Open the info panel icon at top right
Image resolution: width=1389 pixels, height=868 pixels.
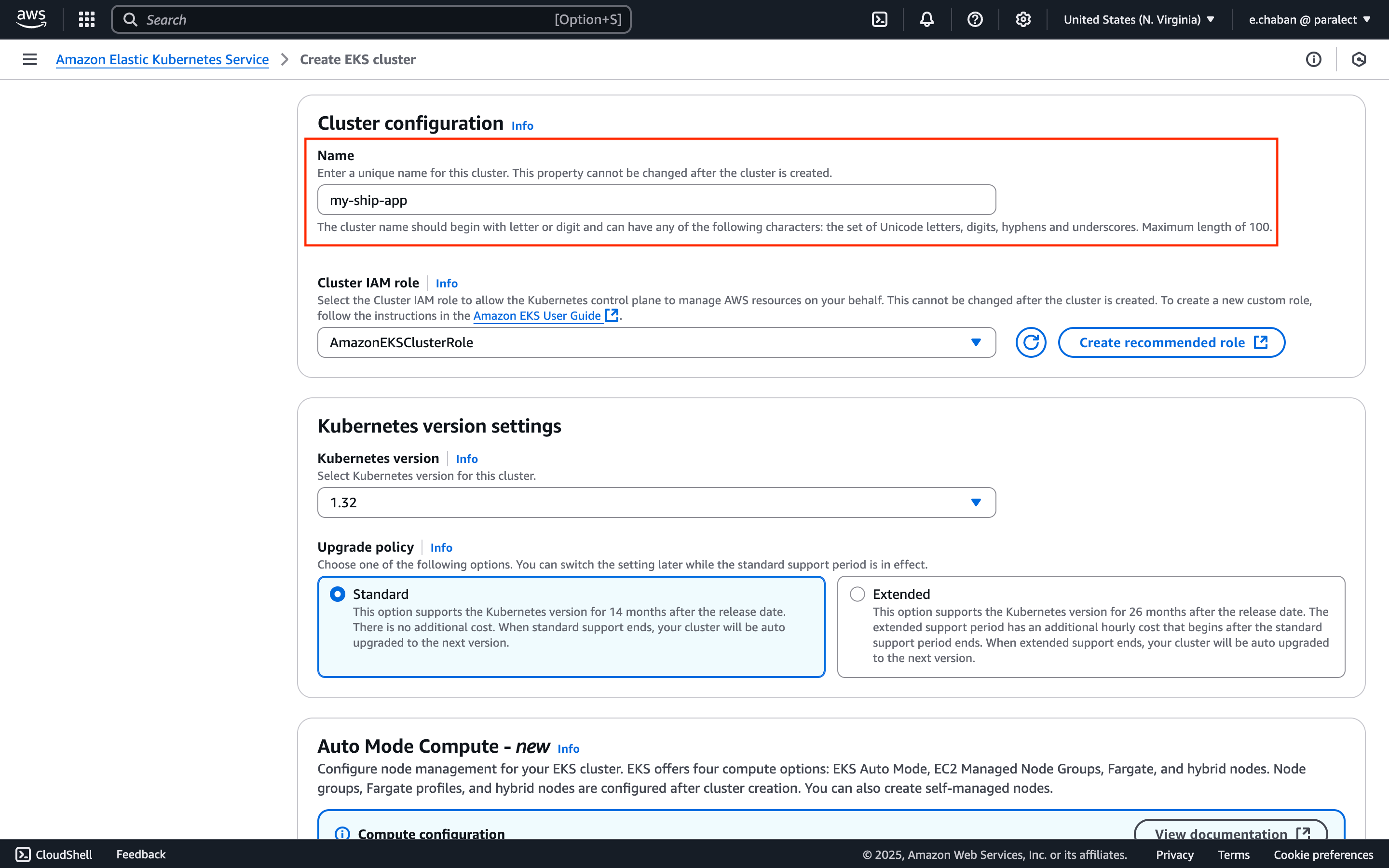click(x=1313, y=59)
